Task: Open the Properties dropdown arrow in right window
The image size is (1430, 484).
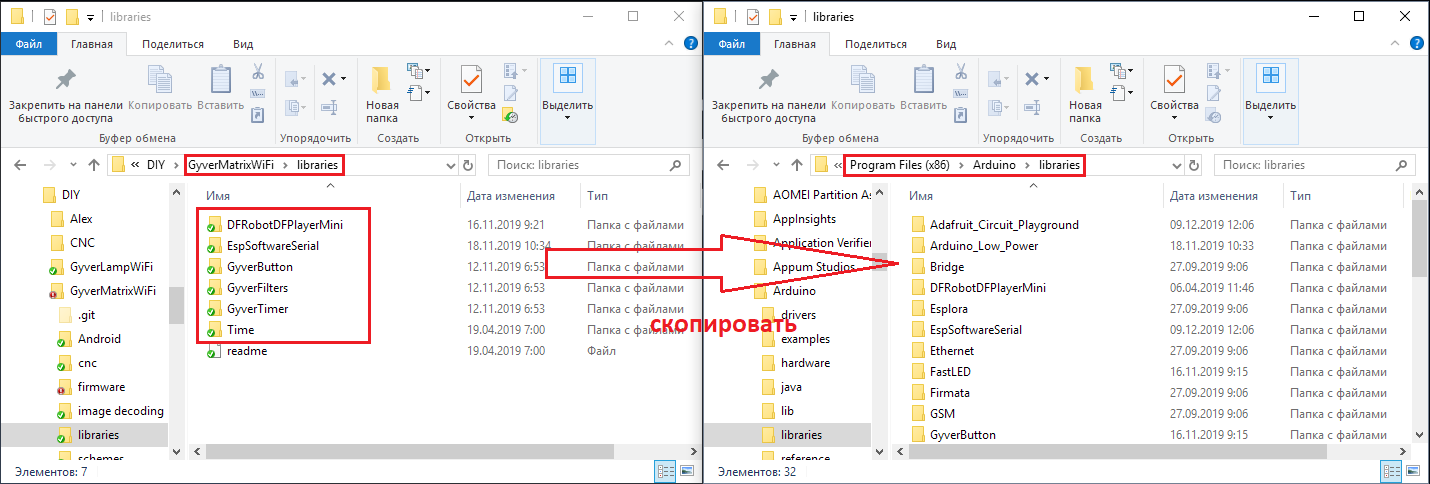Action: 1174,118
